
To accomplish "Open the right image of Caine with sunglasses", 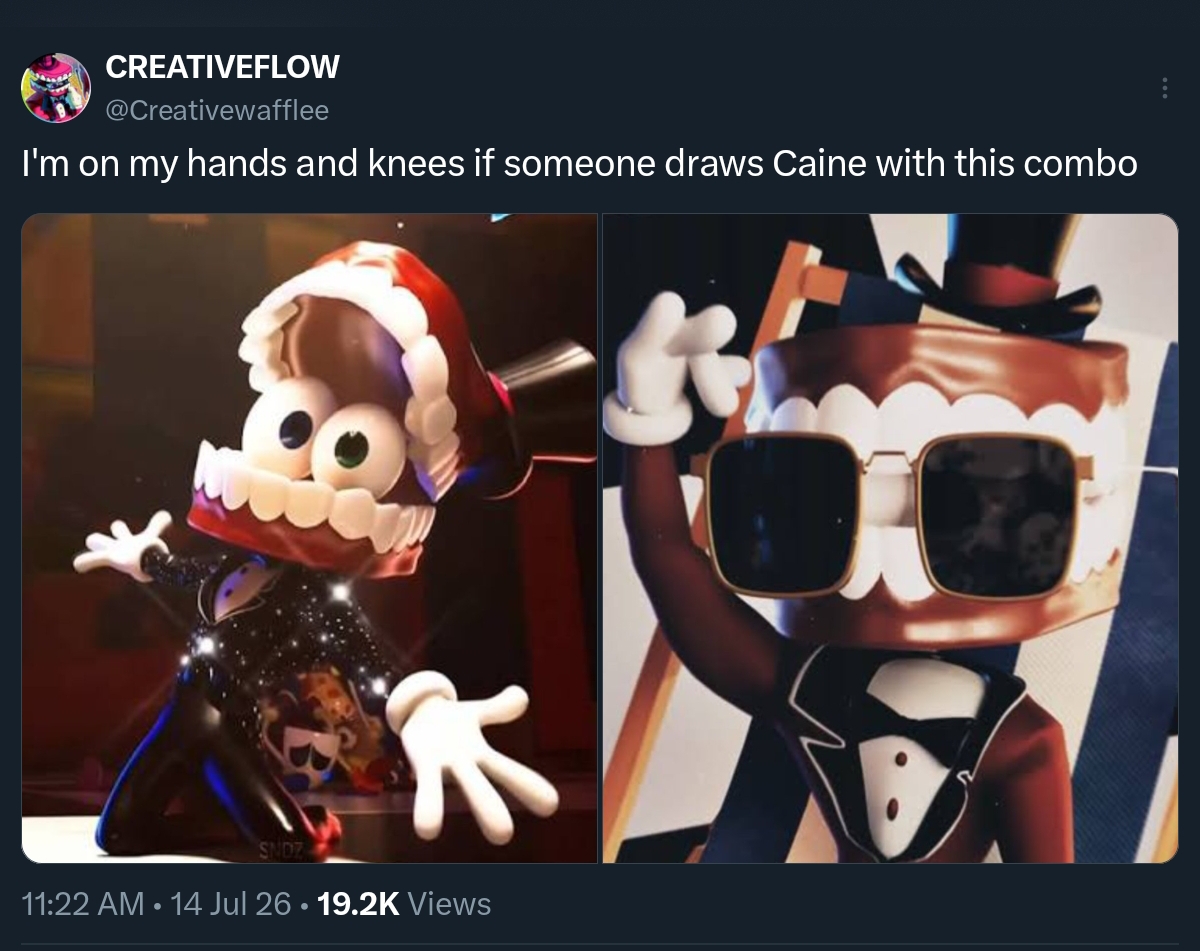I will pos(890,538).
